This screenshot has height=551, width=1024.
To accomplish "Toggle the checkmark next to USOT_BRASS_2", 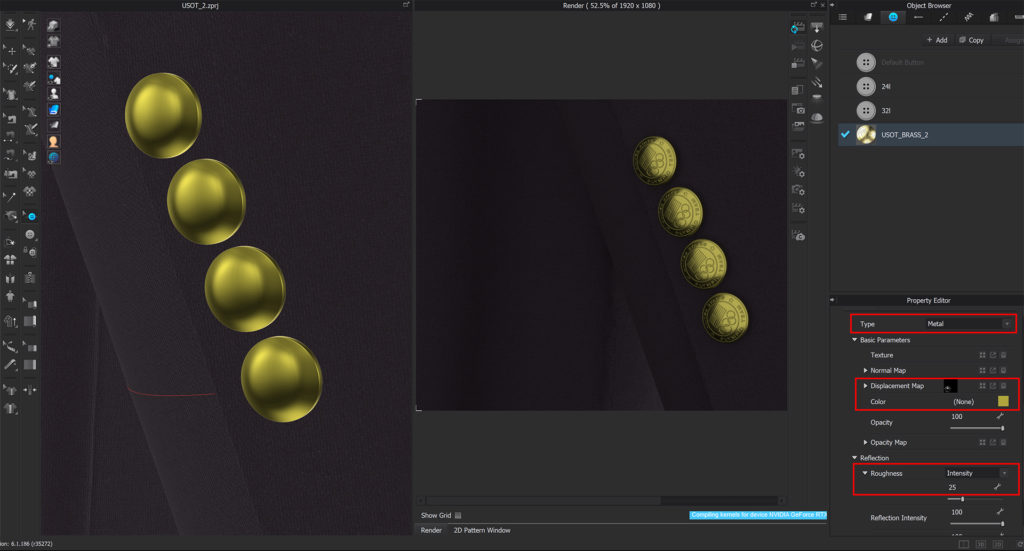I will [845, 134].
